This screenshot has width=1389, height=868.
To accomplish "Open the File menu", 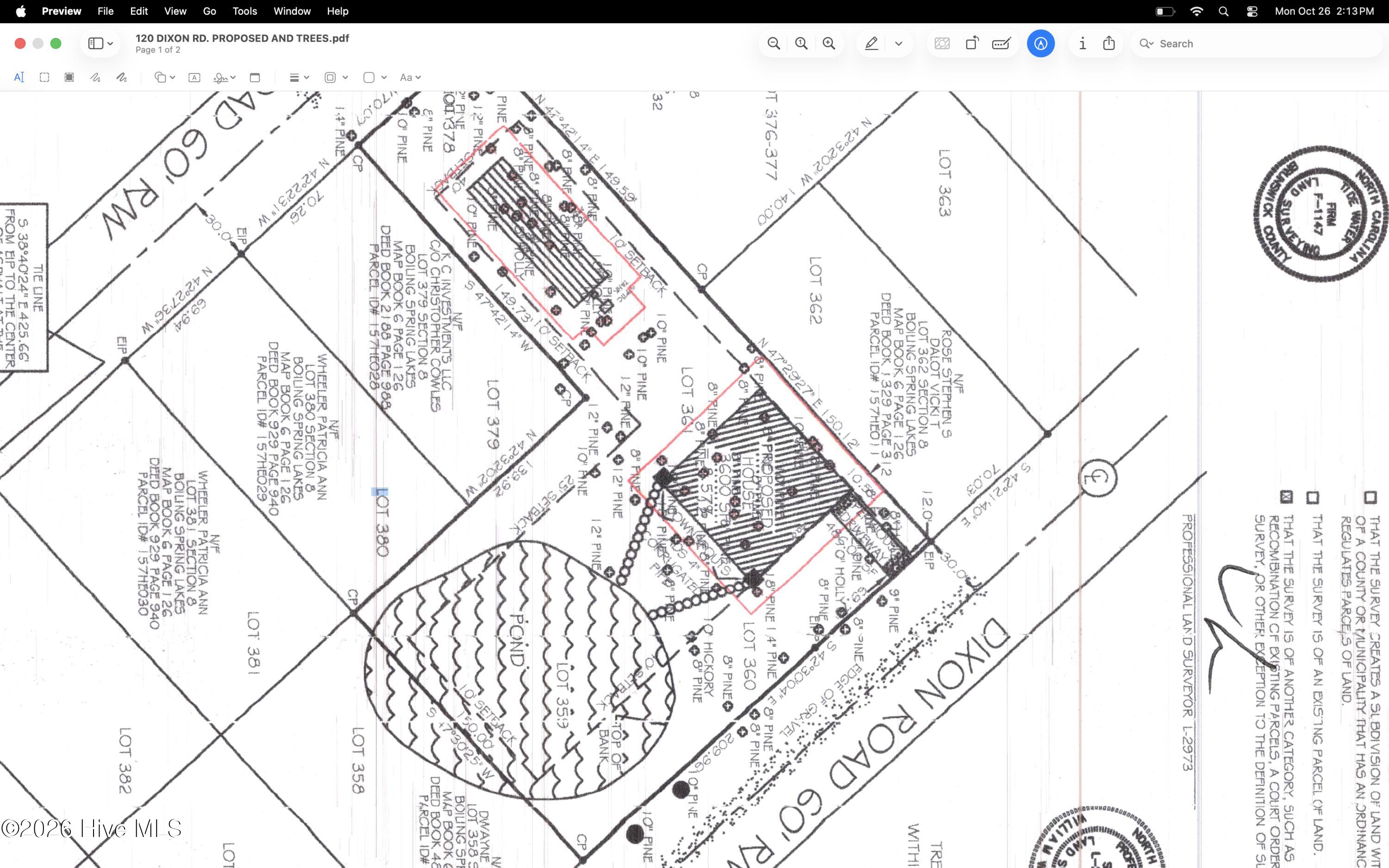I will tap(105, 12).
